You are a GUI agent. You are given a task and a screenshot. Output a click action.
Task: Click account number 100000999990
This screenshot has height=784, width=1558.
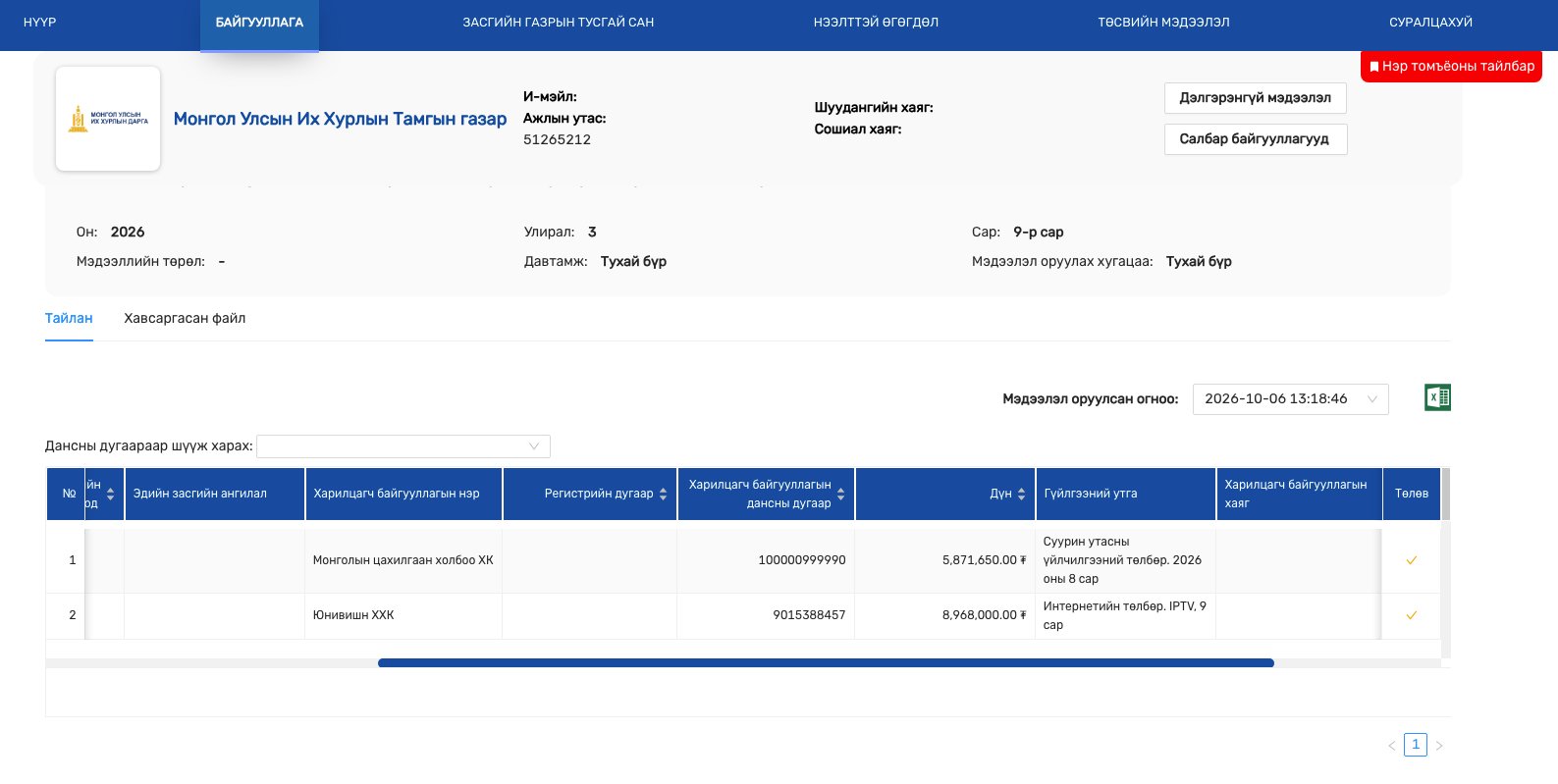801,560
